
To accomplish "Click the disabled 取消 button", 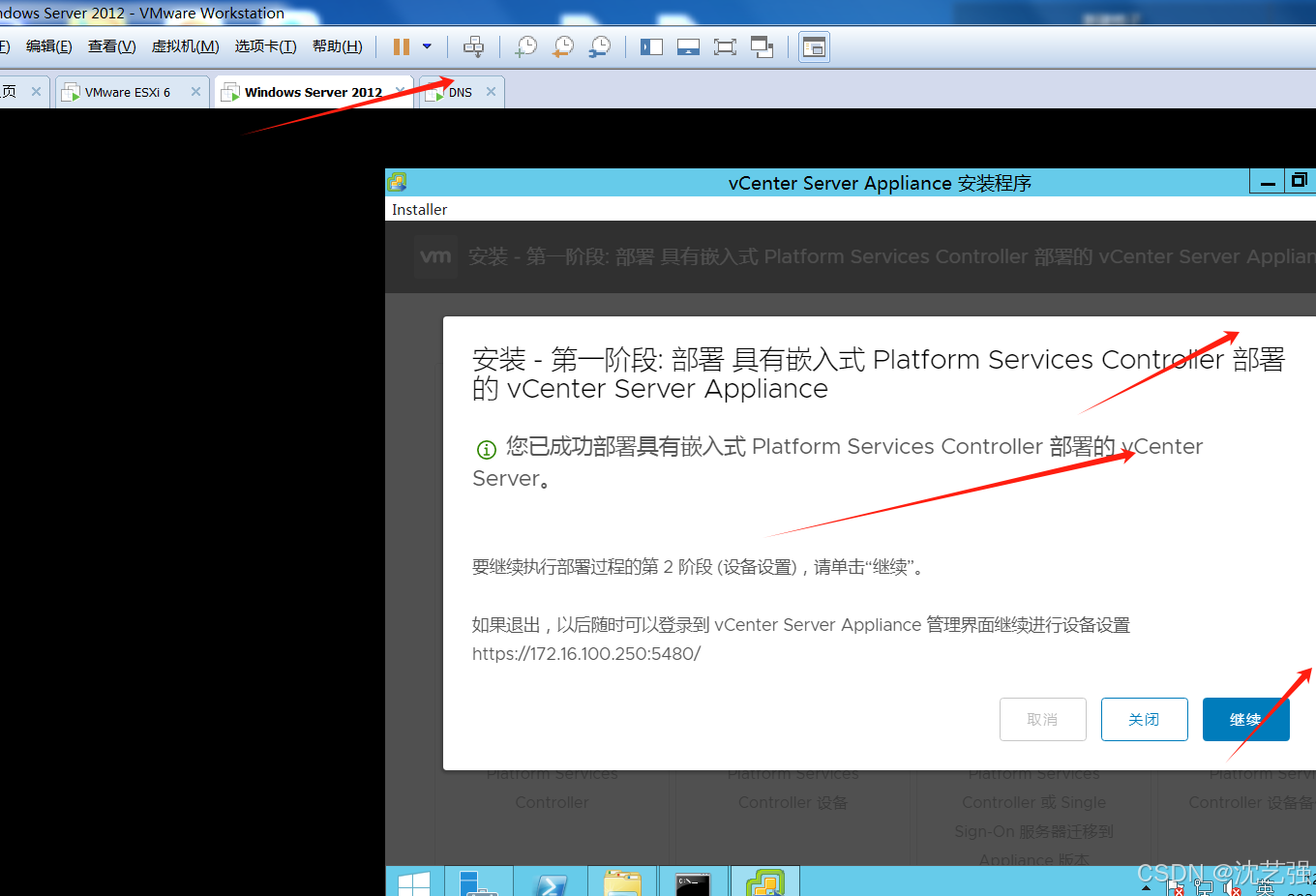I will tap(1042, 719).
